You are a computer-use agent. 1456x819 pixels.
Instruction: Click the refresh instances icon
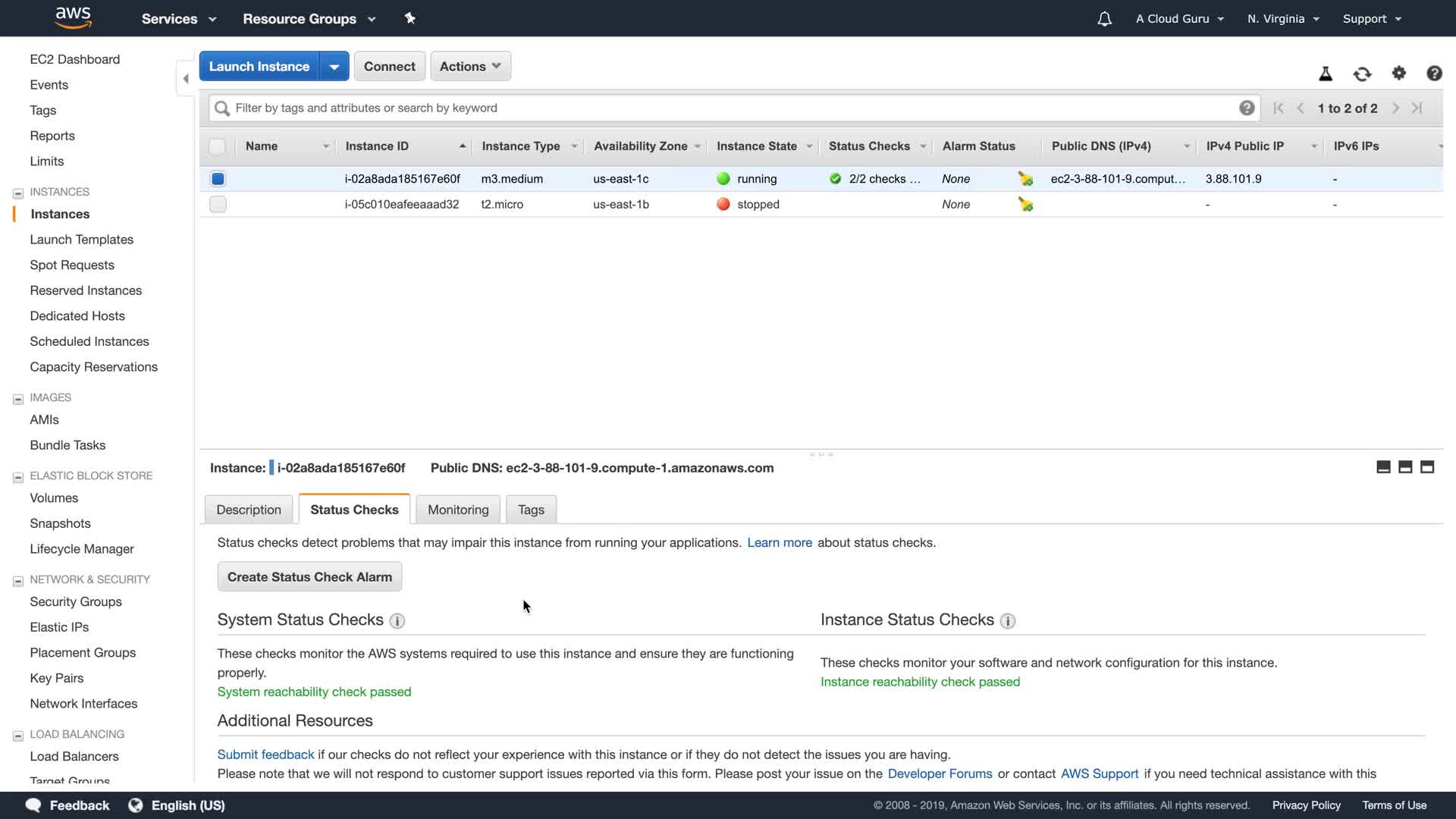coord(1362,74)
